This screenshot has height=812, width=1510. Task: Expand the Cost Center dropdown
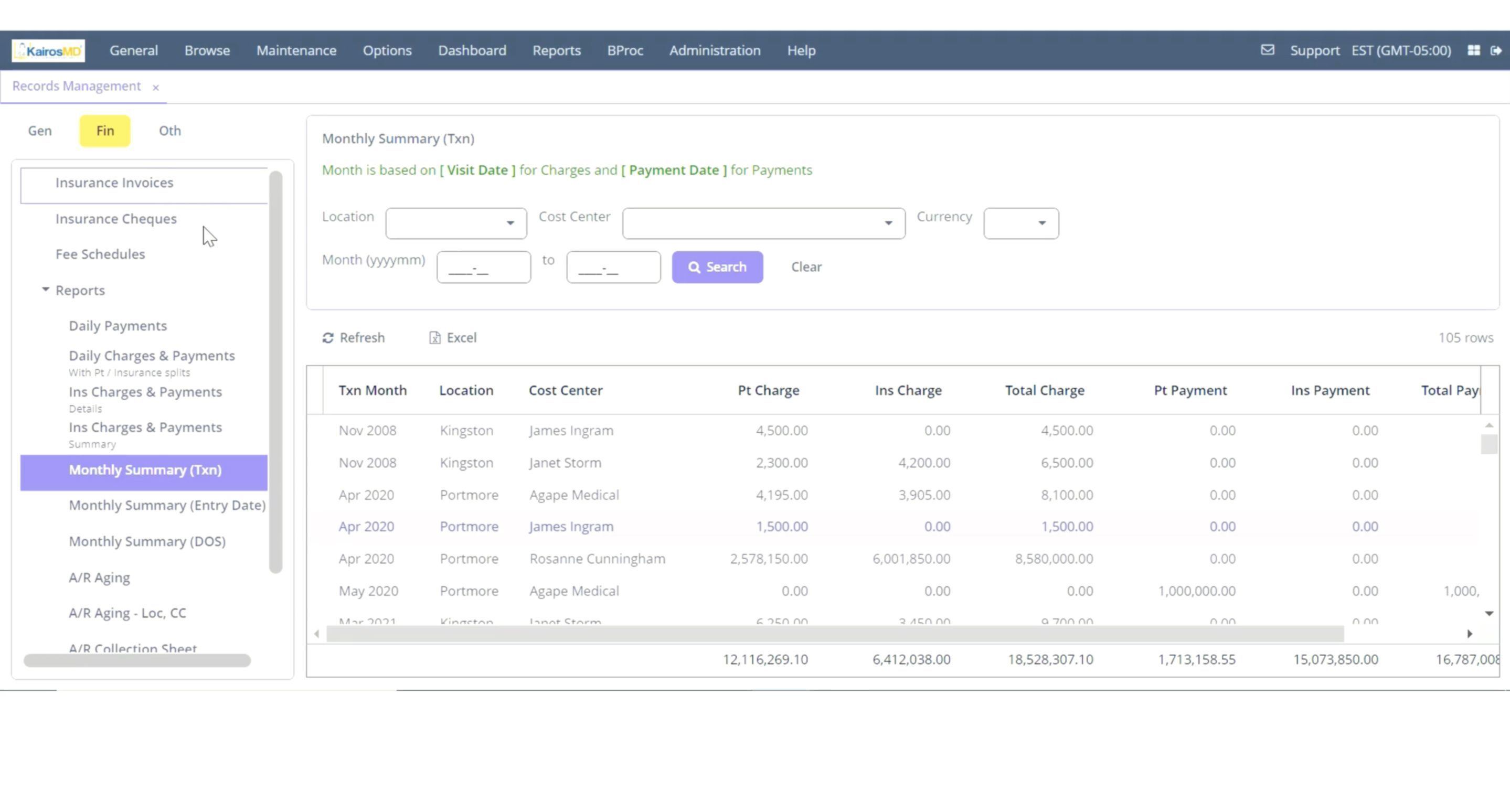tap(763, 223)
